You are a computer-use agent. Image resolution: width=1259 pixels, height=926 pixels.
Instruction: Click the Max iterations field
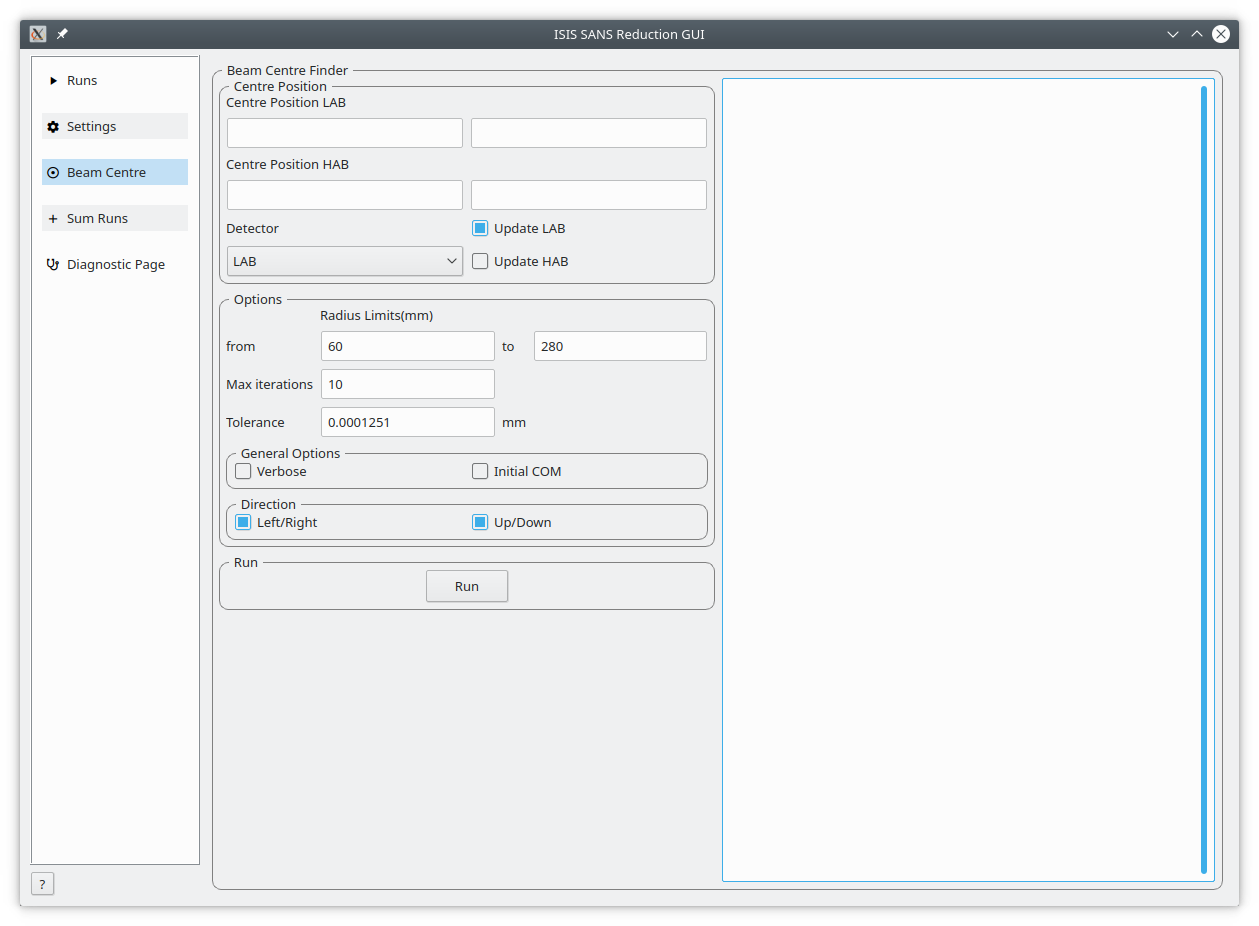(x=407, y=385)
